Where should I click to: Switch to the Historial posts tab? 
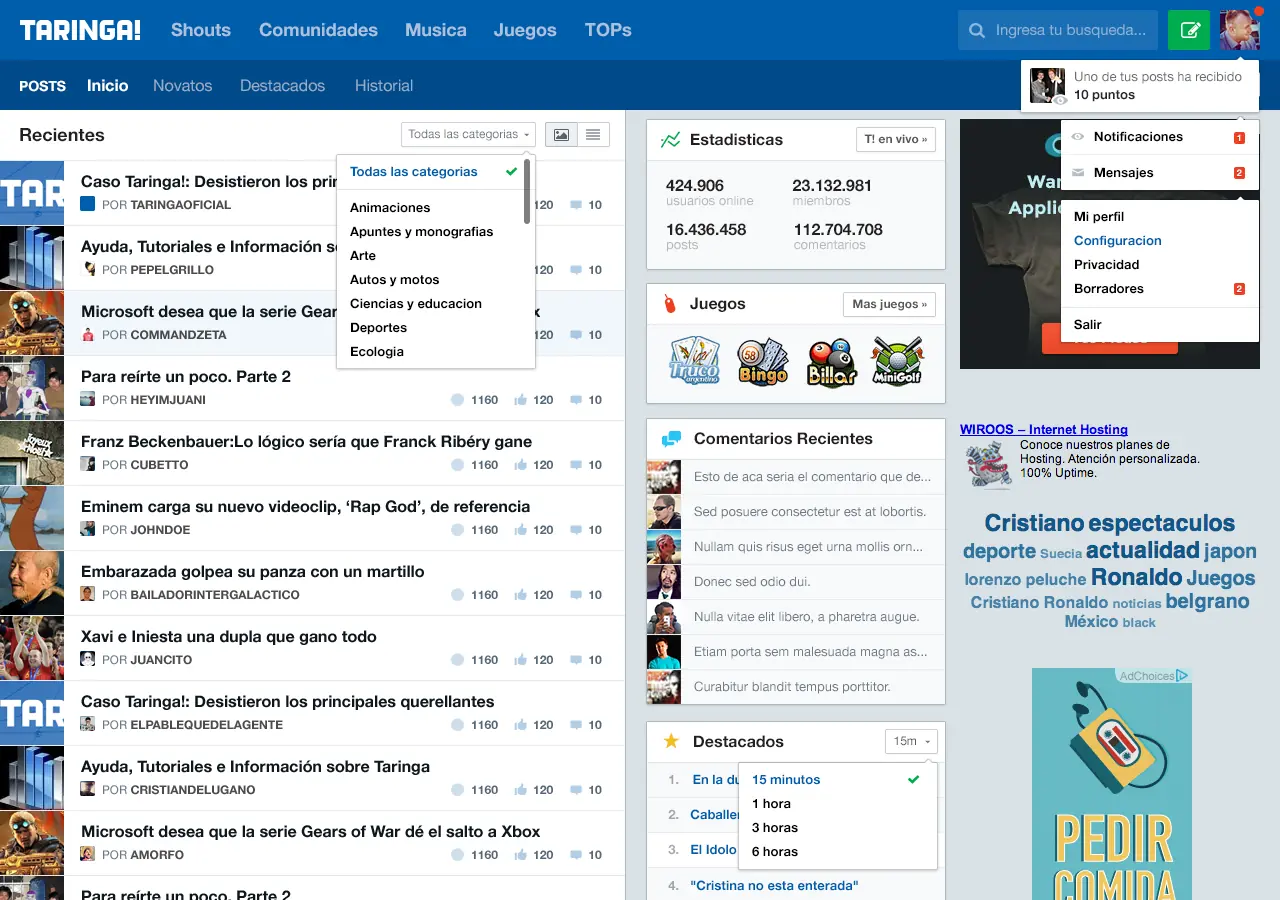384,86
